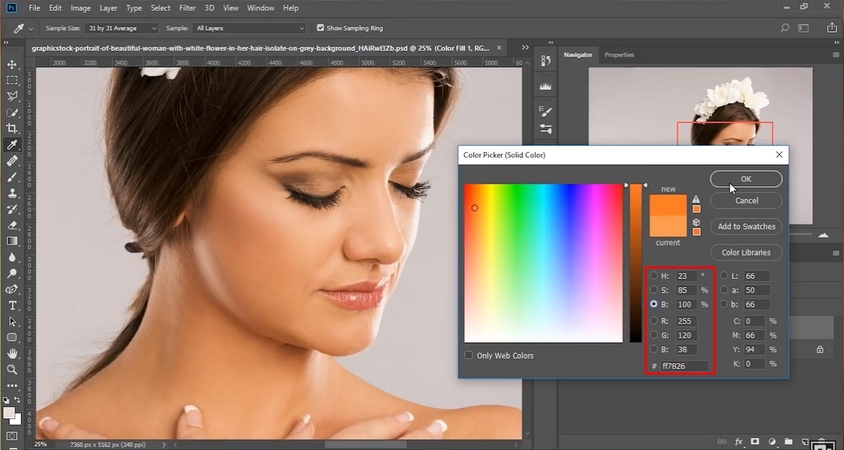This screenshot has width=844, height=450.
Task: Click OK in the Color Picker
Action: (x=746, y=179)
